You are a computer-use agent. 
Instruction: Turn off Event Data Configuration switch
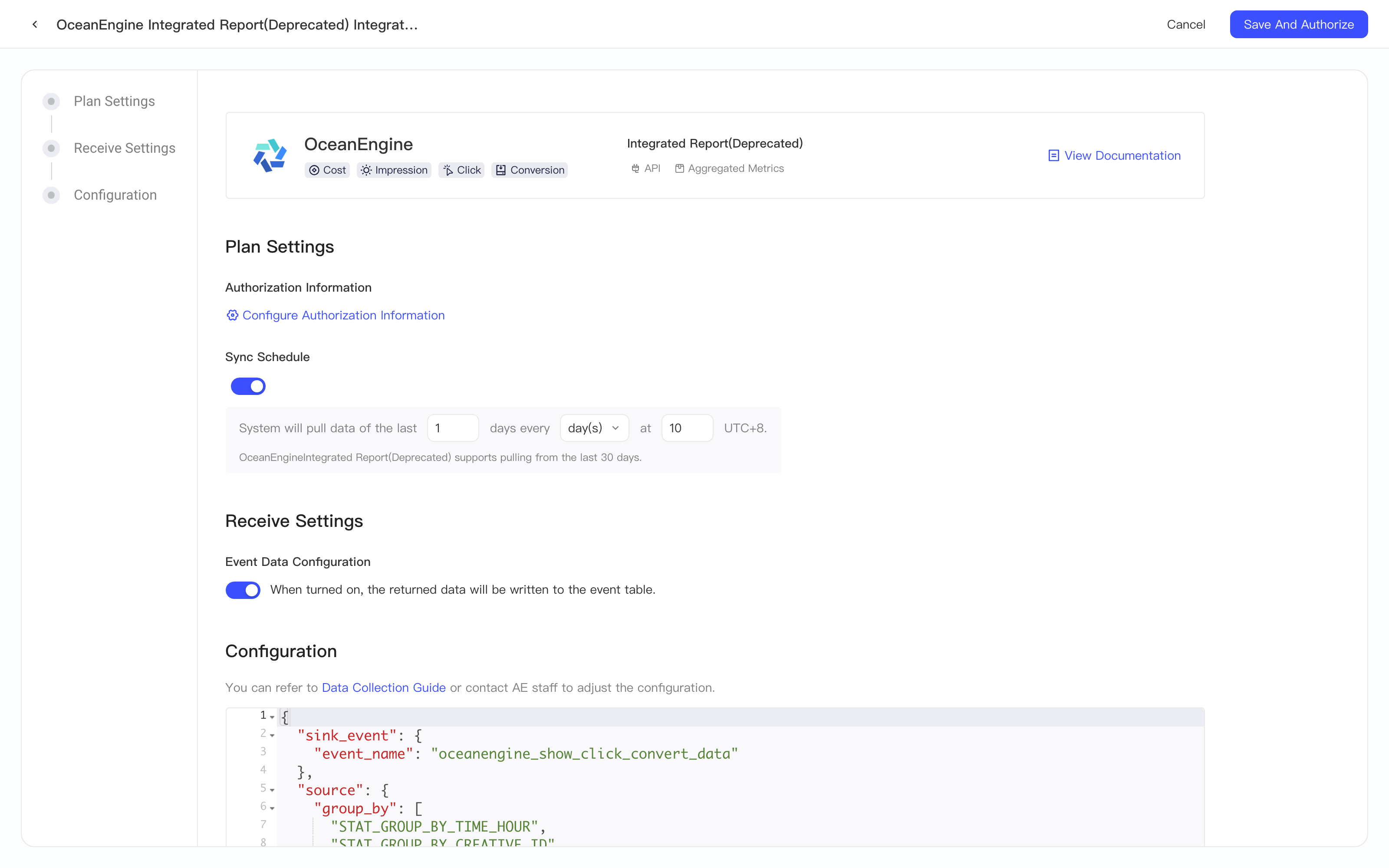point(243,589)
